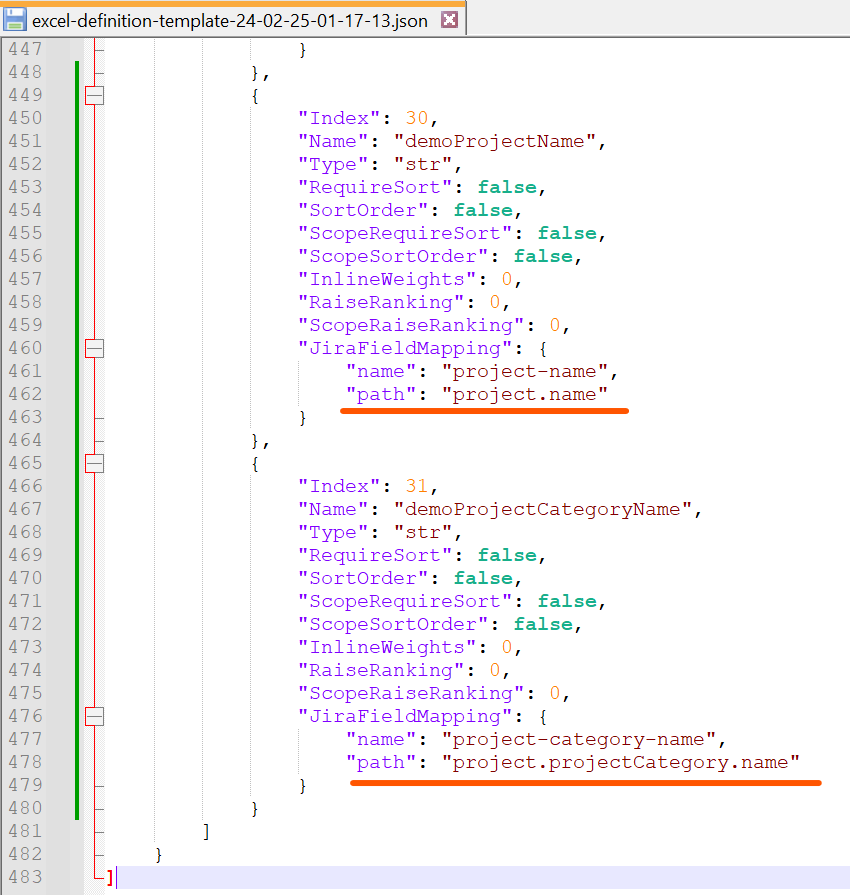This screenshot has height=895, width=850.
Task: Click the RequireSort false value on line 453
Action: (507, 187)
